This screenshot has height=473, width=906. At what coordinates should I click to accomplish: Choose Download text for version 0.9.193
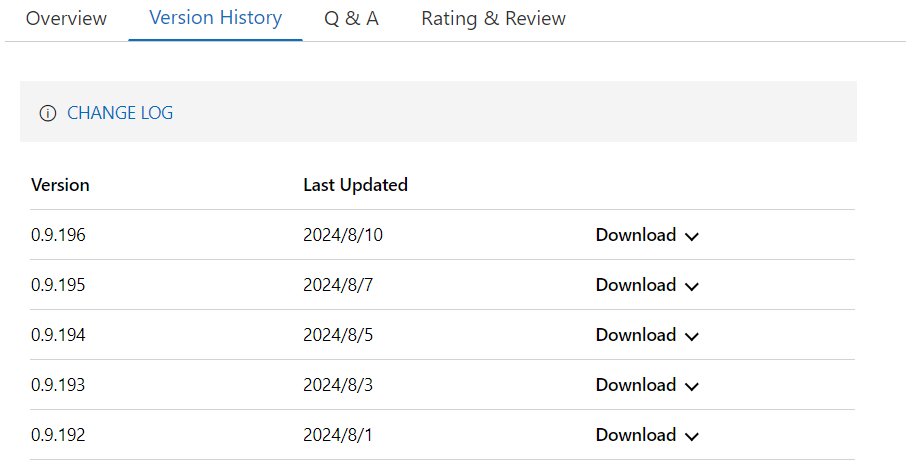[636, 386]
